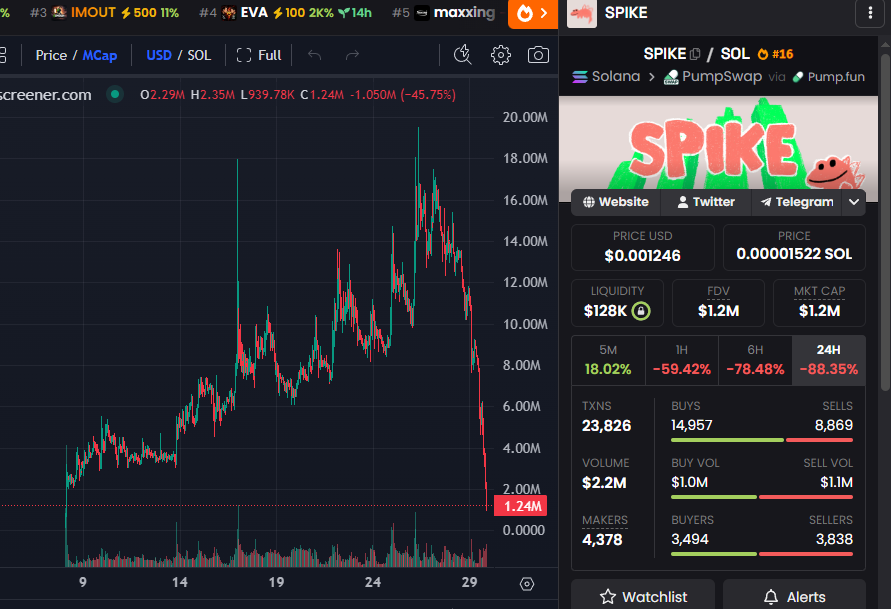This screenshot has height=609, width=891.
Task: Select the 6H timeframe tab
Action: point(755,360)
